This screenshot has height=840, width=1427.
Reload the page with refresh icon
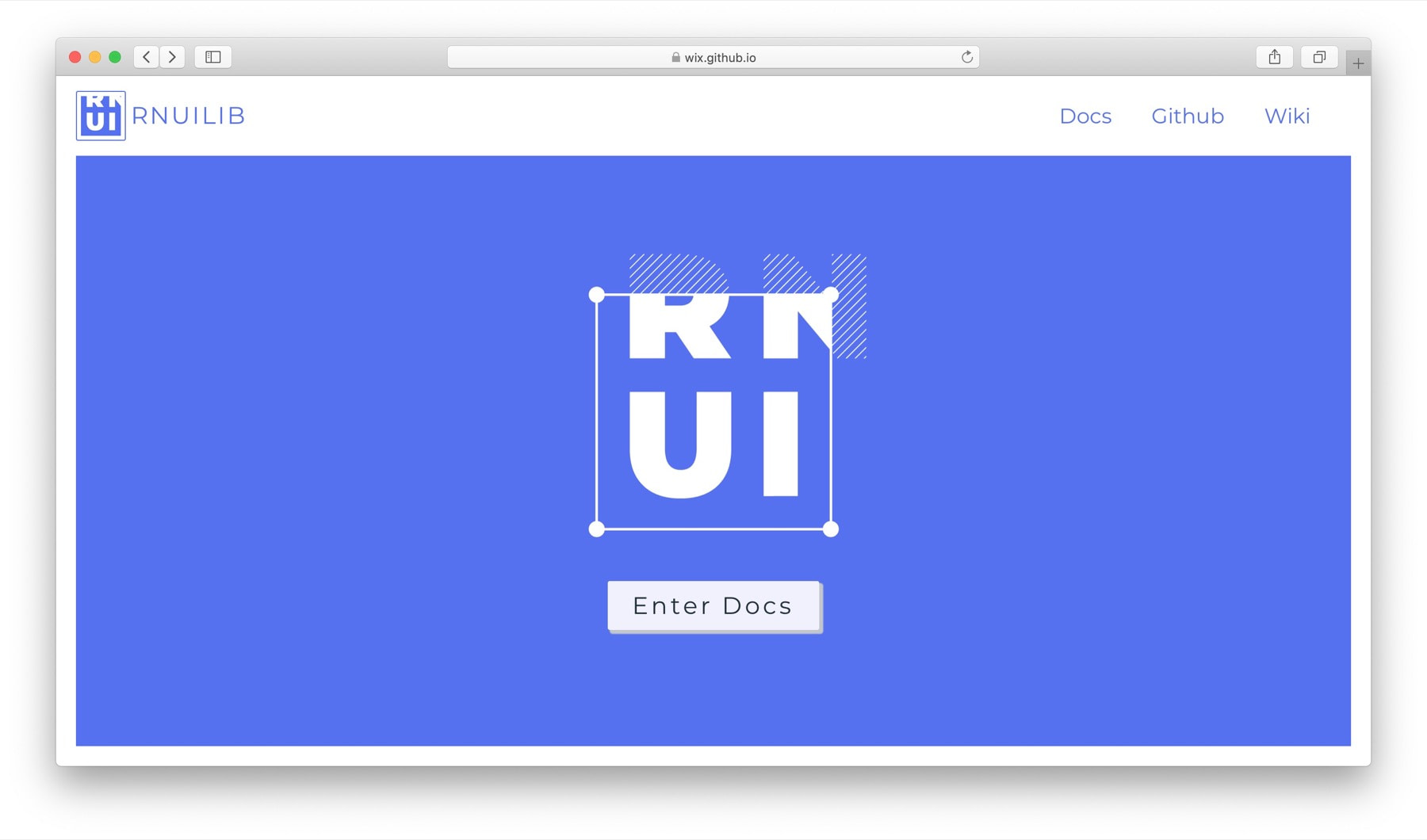(966, 57)
